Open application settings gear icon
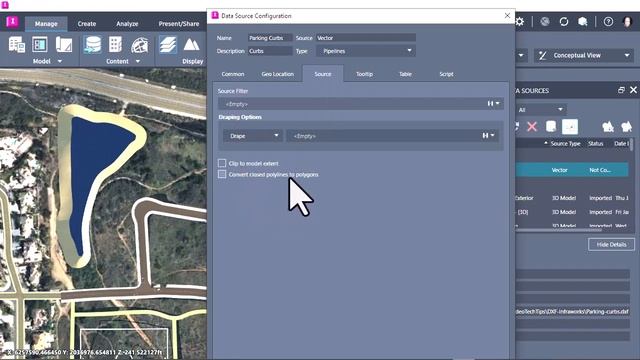This screenshot has width=640, height=360. [x=520, y=22]
